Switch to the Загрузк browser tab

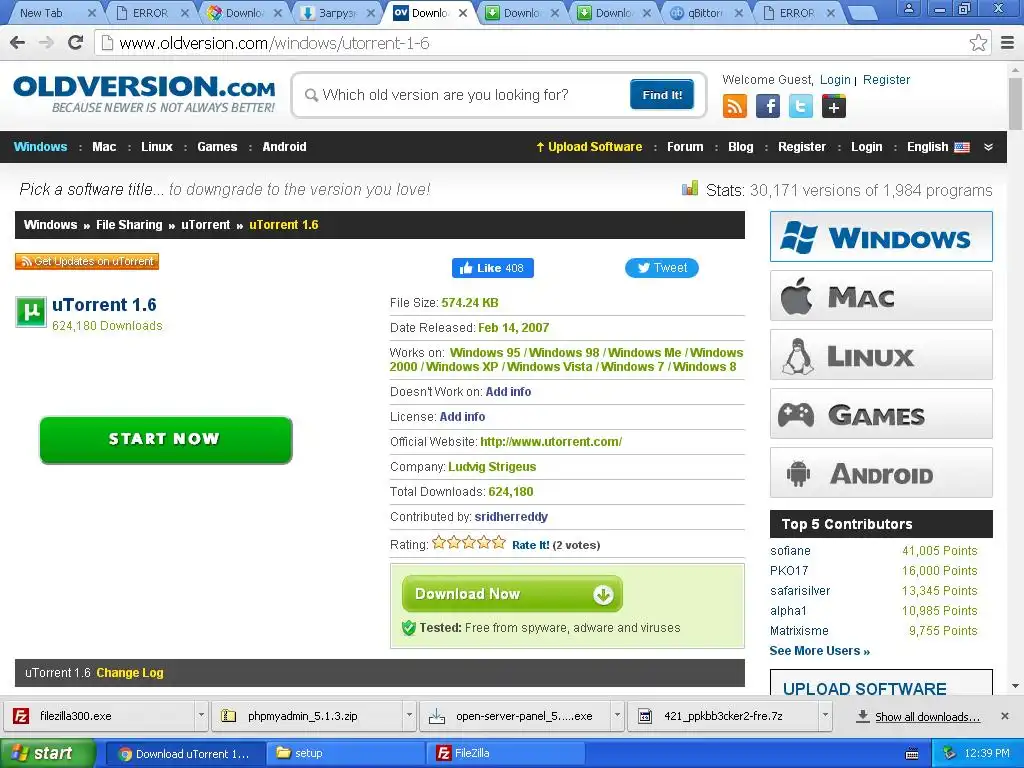pyautogui.click(x=338, y=12)
